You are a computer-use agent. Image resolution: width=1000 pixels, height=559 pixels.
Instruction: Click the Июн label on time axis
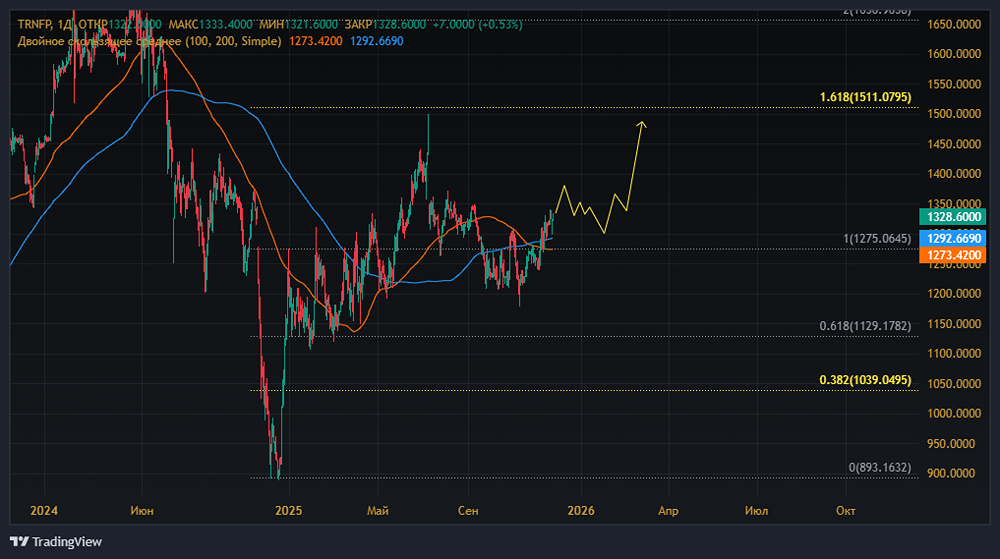[x=142, y=511]
